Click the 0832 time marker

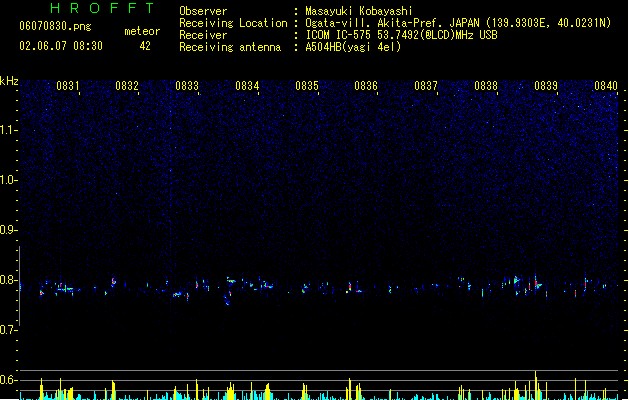coord(127,86)
